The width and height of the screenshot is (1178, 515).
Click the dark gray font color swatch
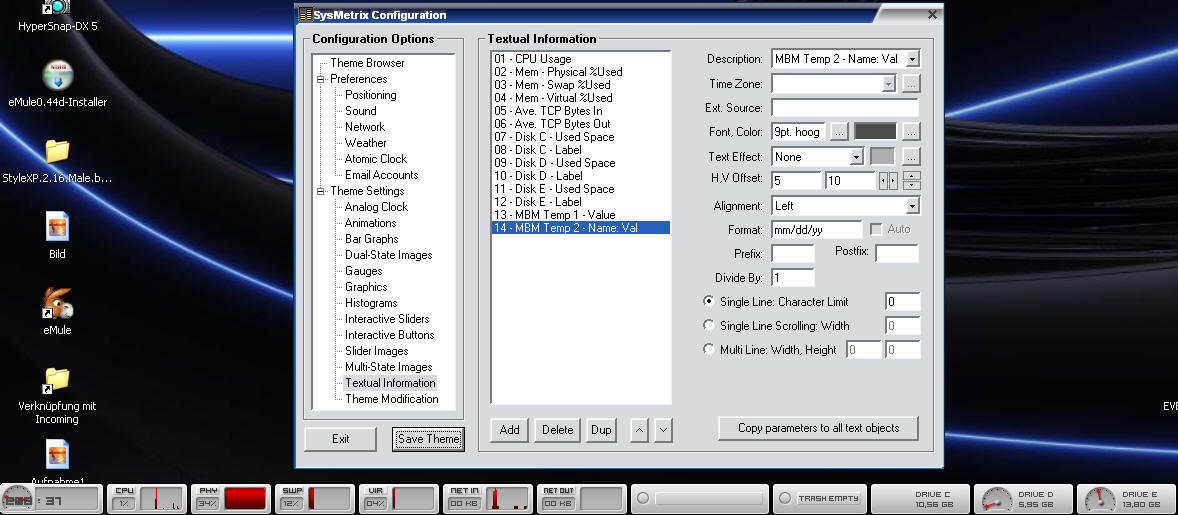pos(875,131)
